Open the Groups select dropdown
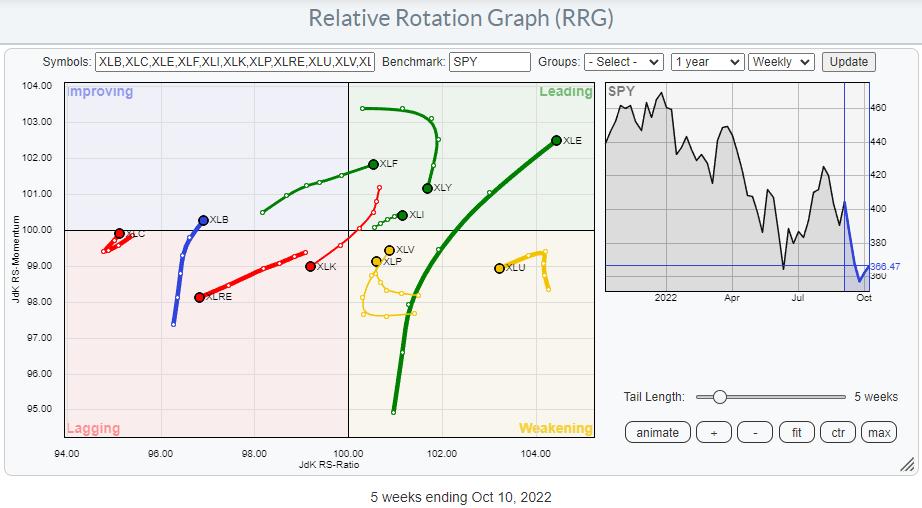Screen dimensions: 922x508 coord(624,62)
